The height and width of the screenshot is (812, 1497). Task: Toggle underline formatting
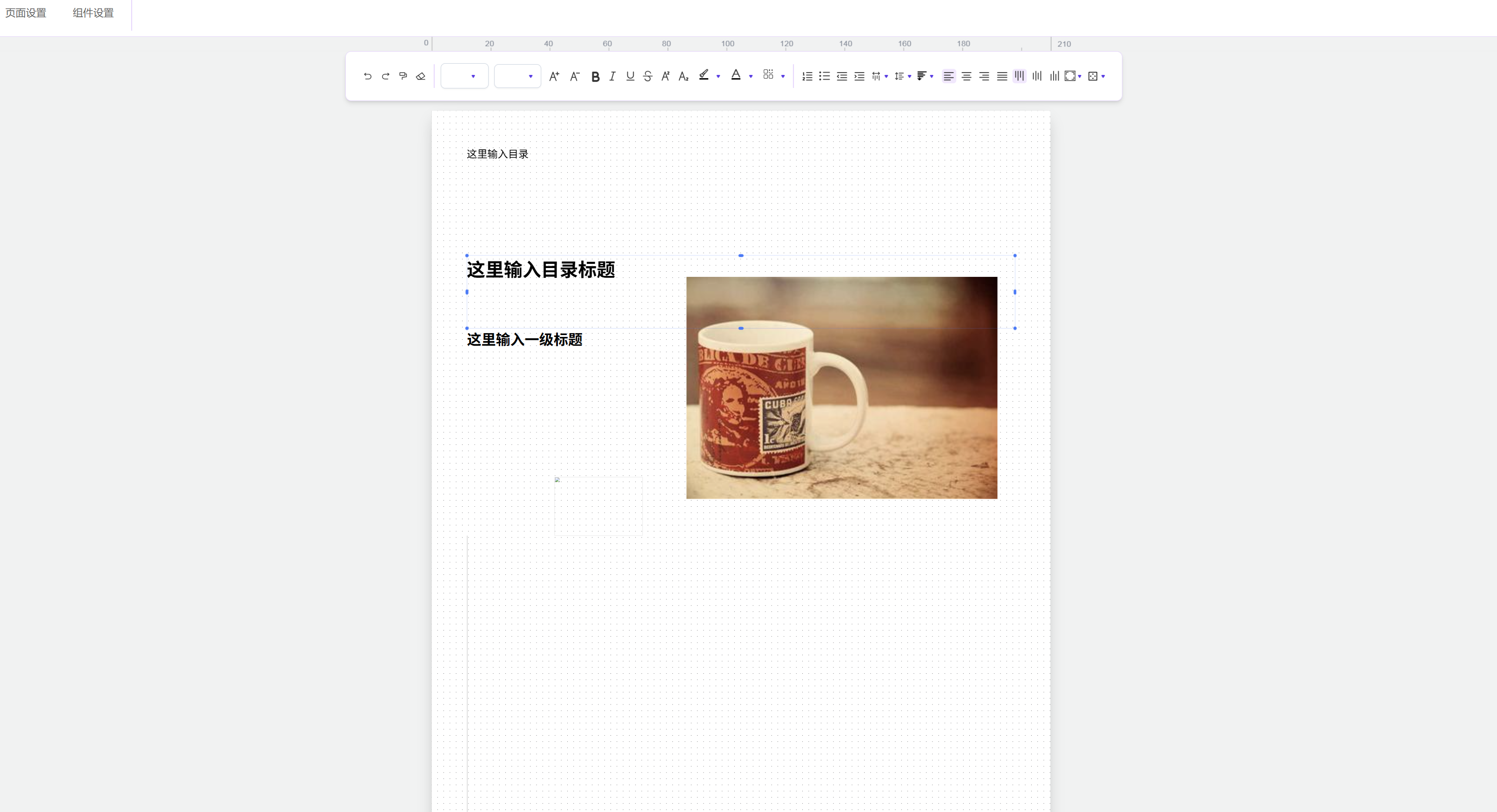pyautogui.click(x=629, y=76)
